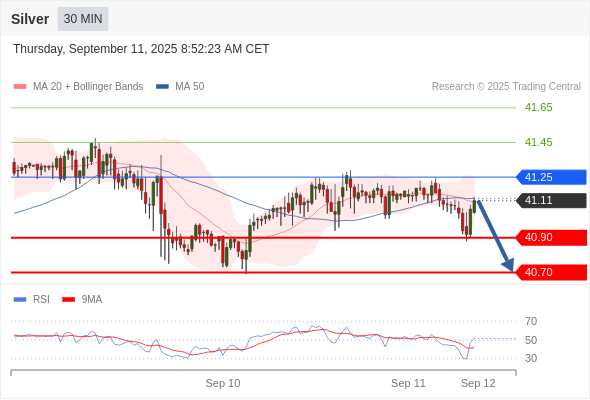
Task: Toggle the 9MA legend entry
Action: click(82, 300)
